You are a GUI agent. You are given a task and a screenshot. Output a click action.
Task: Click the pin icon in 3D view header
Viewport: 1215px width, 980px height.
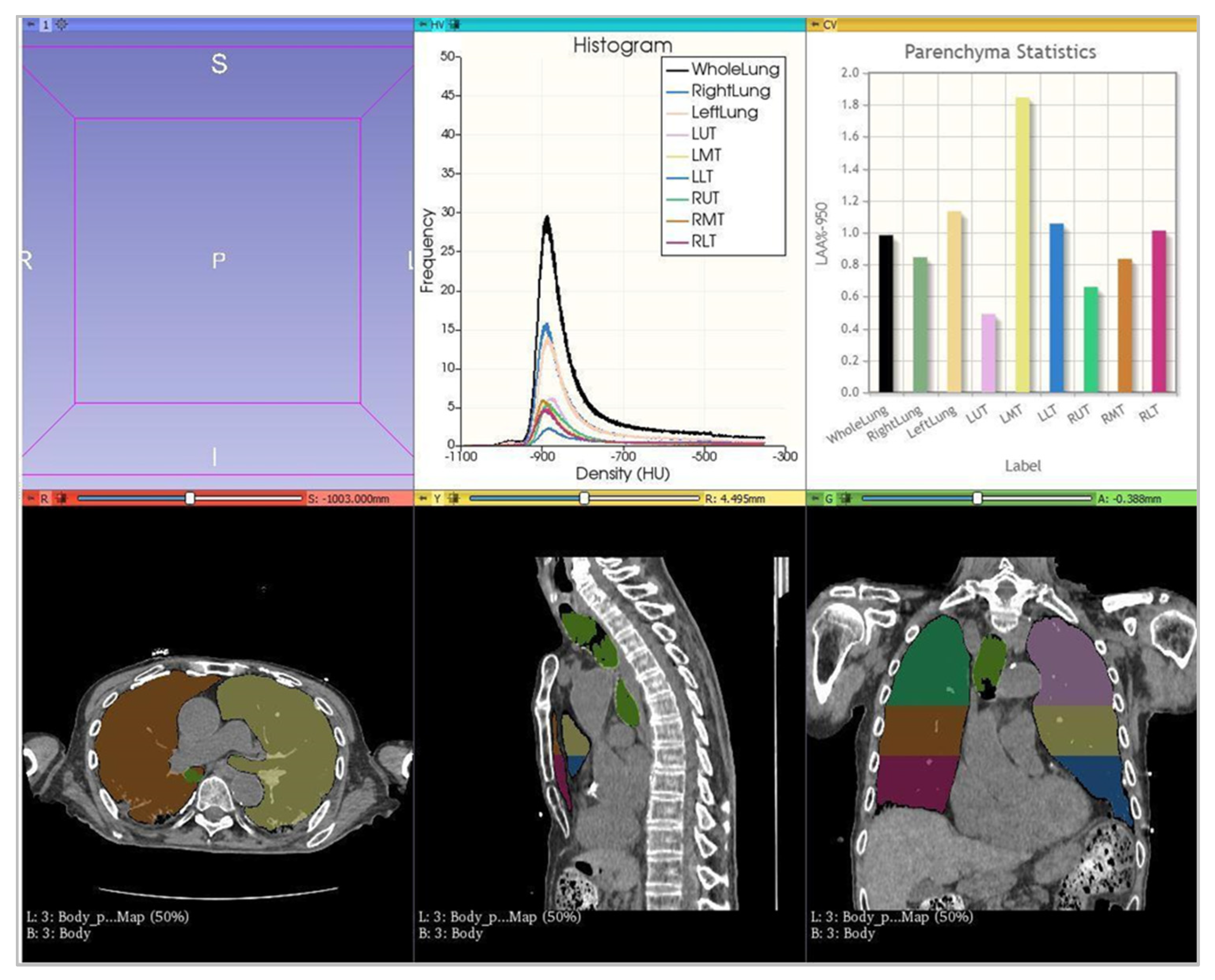(30, 25)
